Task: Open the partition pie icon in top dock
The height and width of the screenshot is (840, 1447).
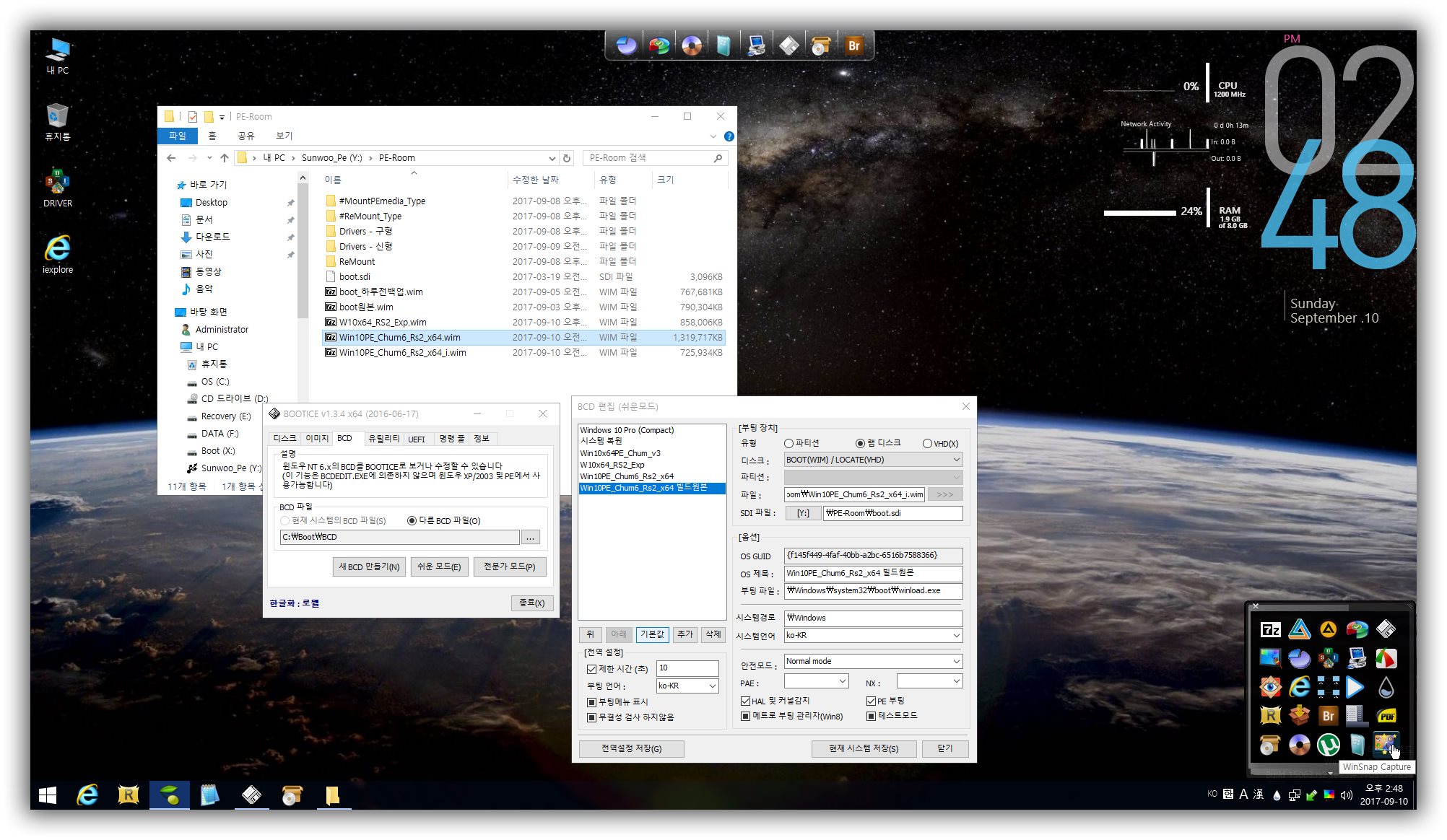Action: click(x=626, y=45)
